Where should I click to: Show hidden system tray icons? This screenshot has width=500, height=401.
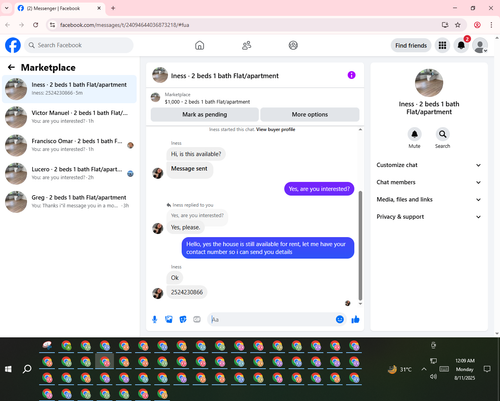point(424,369)
